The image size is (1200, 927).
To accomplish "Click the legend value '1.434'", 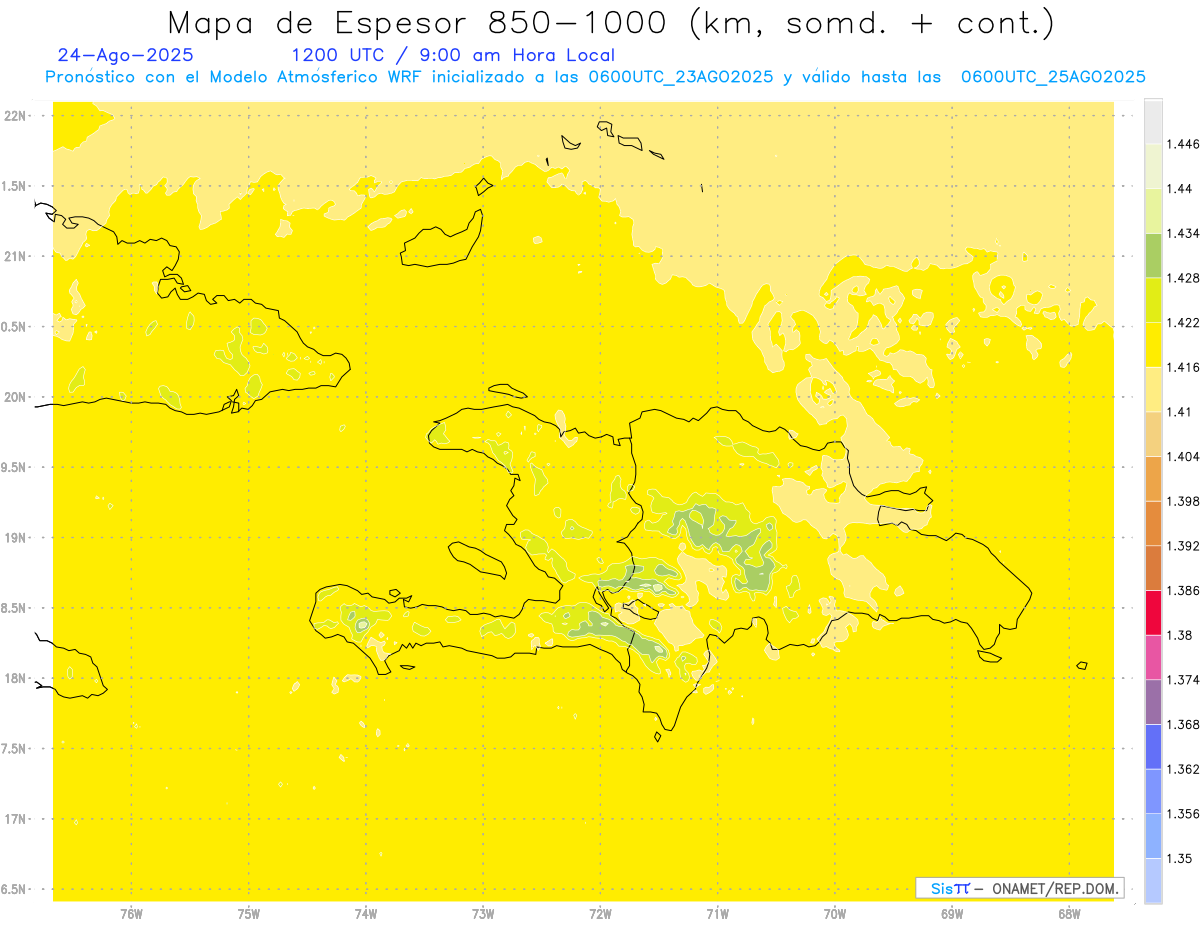I will pos(1185,233).
